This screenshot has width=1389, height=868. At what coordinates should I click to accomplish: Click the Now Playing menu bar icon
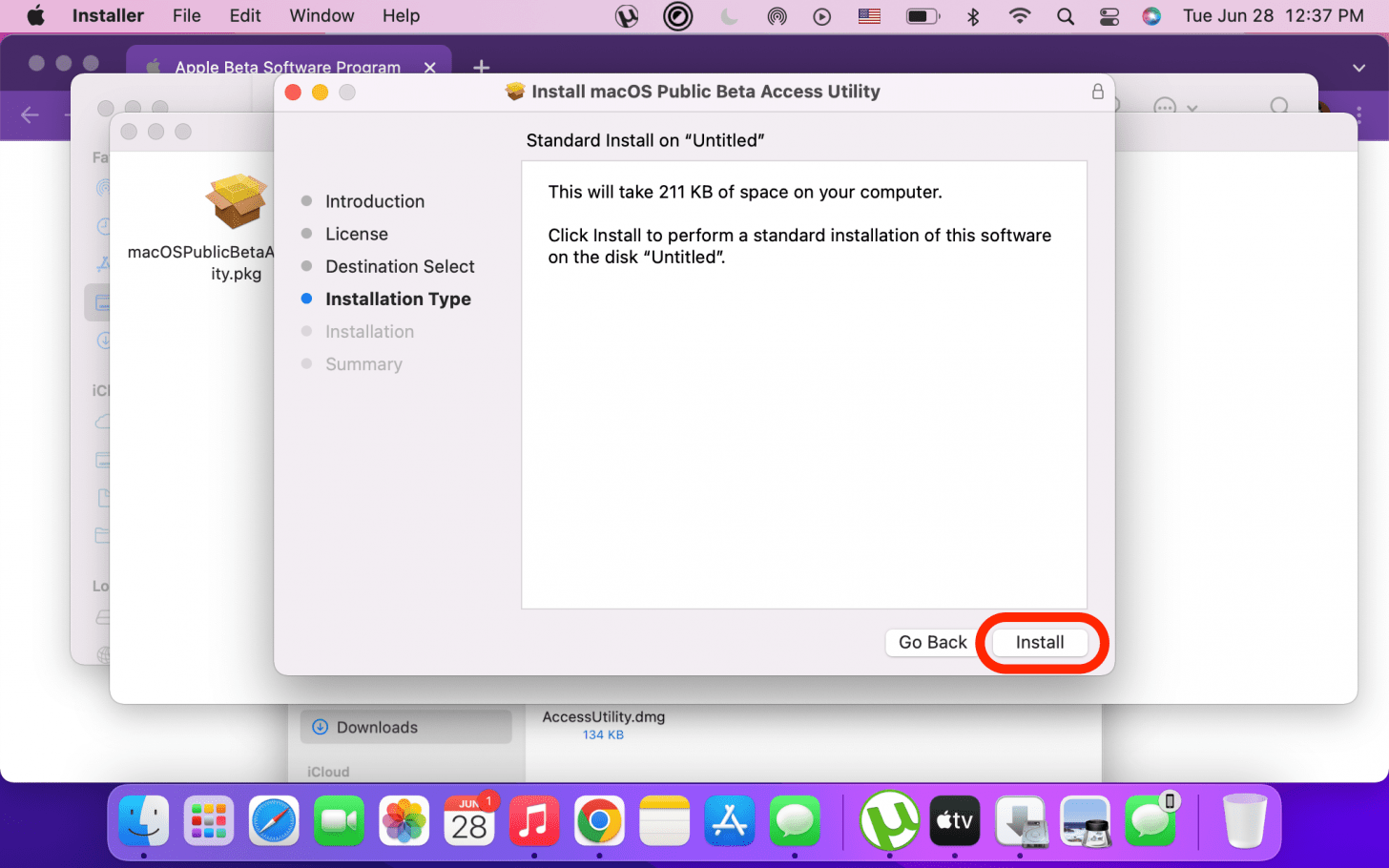tap(822, 16)
